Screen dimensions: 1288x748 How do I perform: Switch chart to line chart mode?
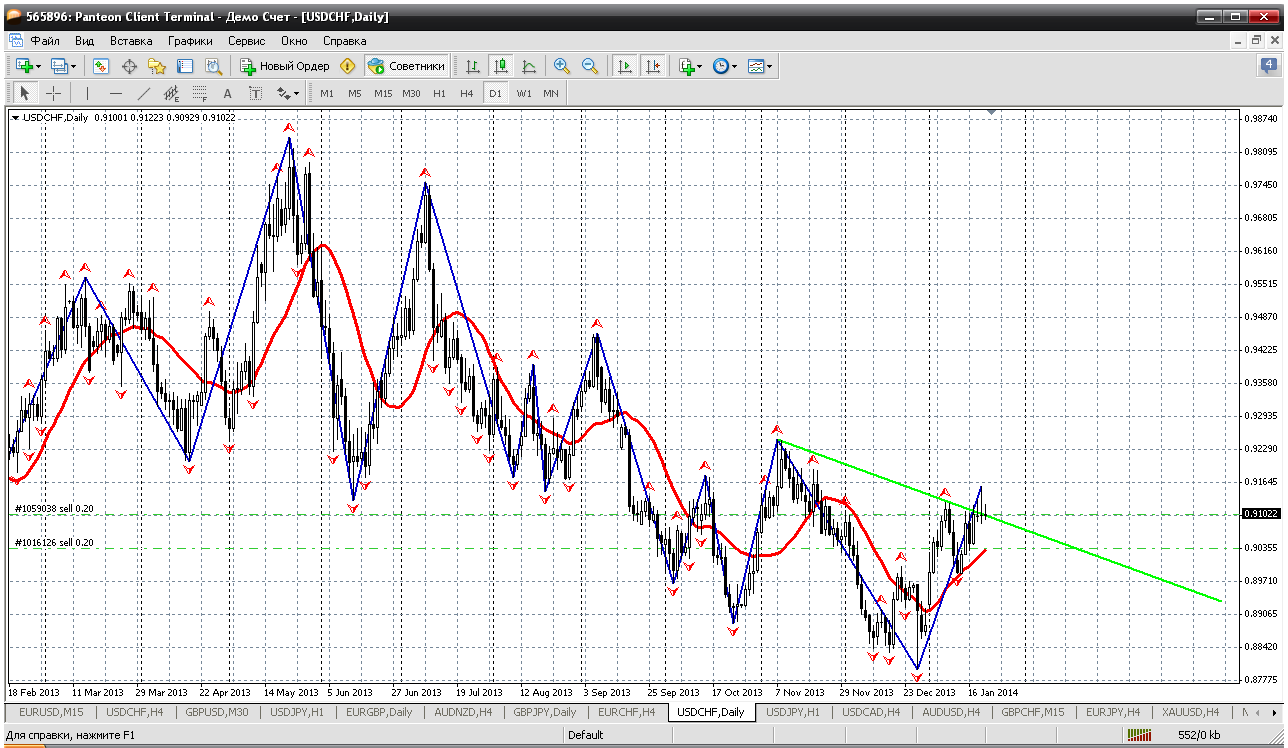[529, 66]
